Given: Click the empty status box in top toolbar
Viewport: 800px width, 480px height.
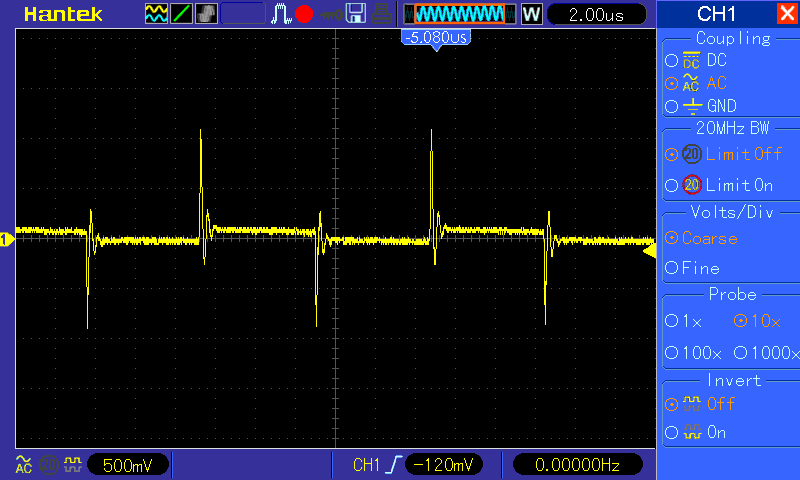Looking at the screenshot, I should (243, 14).
